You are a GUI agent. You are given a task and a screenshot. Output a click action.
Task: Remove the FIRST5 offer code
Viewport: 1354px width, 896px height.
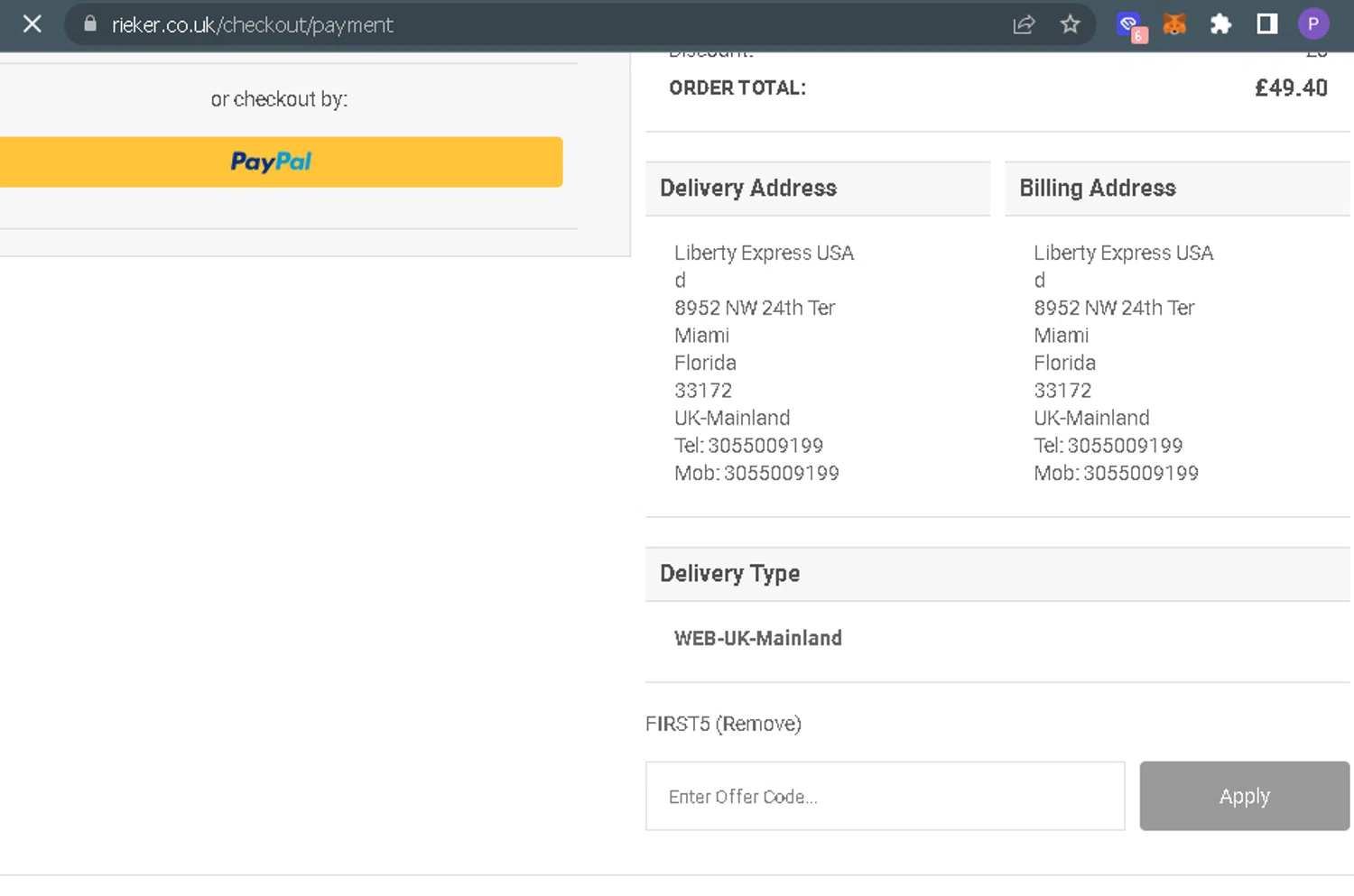point(758,724)
